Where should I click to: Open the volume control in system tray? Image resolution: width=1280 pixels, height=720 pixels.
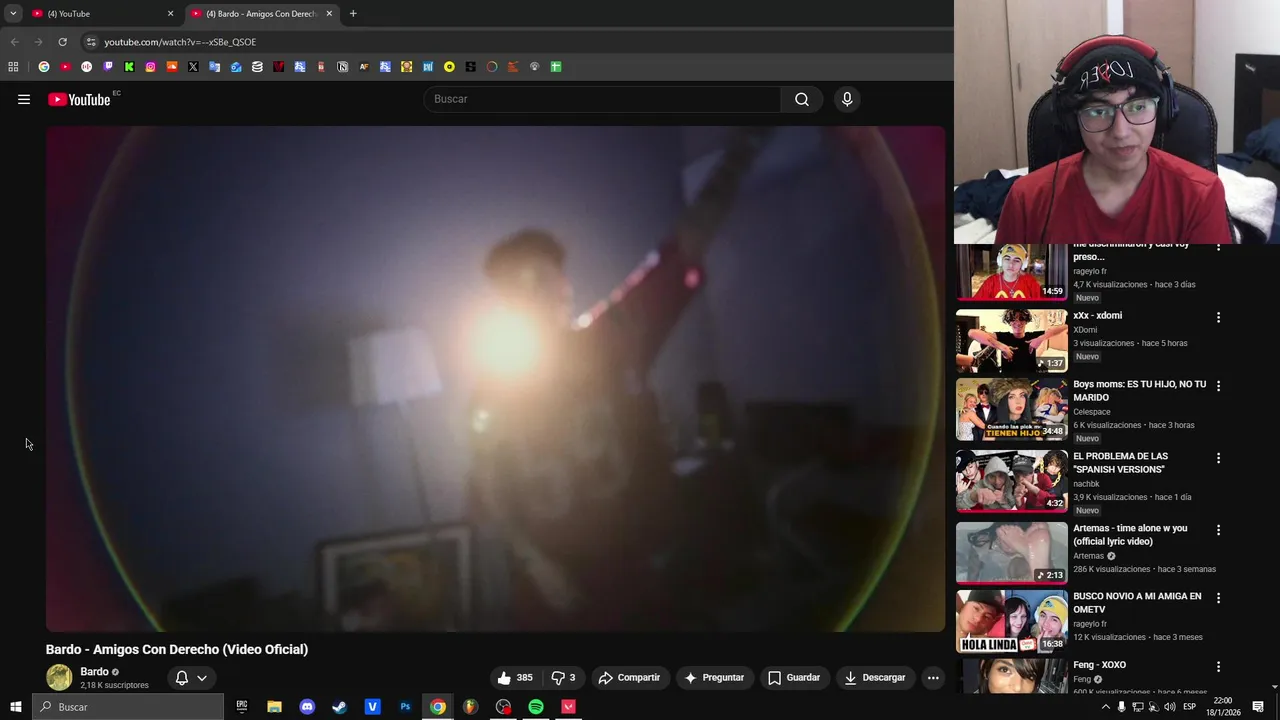coord(1170,707)
